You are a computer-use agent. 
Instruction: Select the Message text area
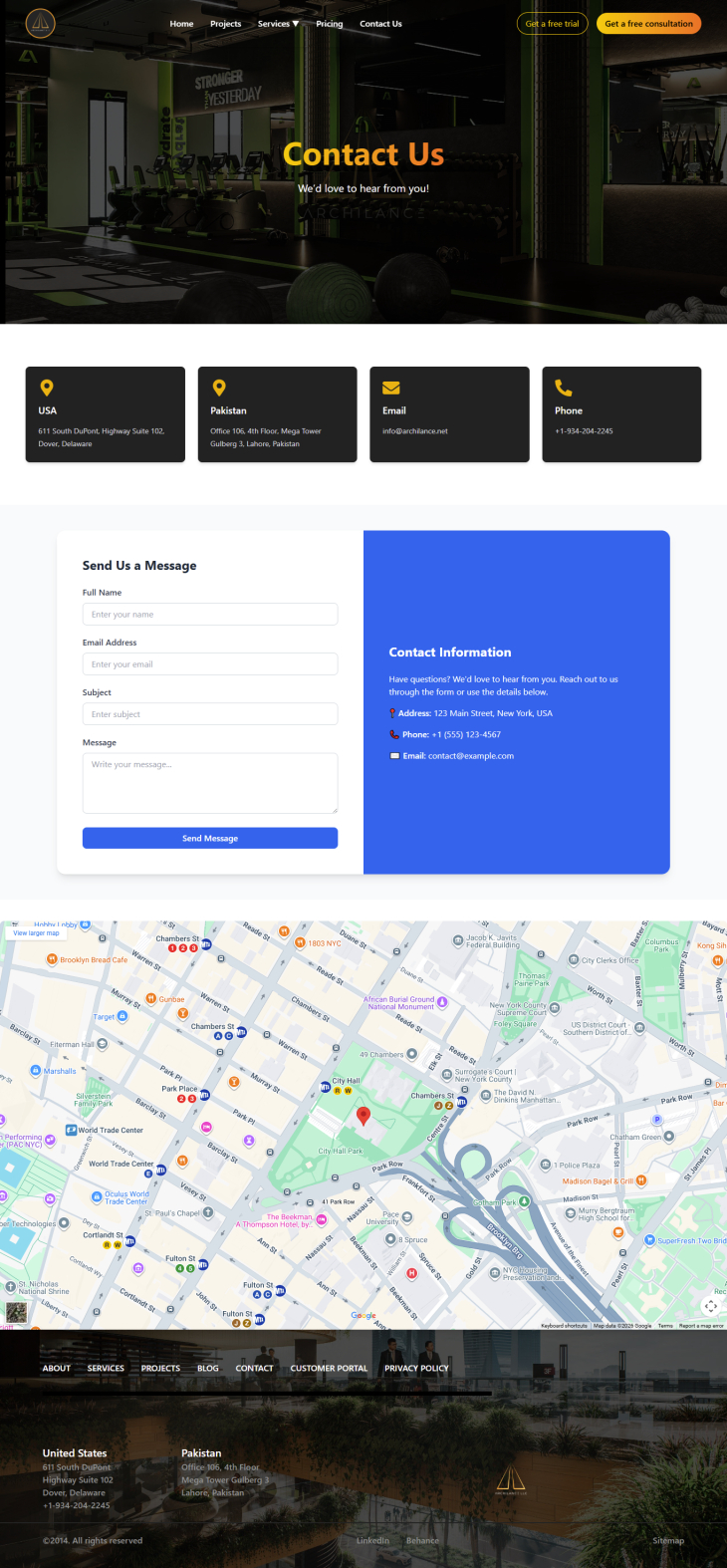(x=210, y=782)
